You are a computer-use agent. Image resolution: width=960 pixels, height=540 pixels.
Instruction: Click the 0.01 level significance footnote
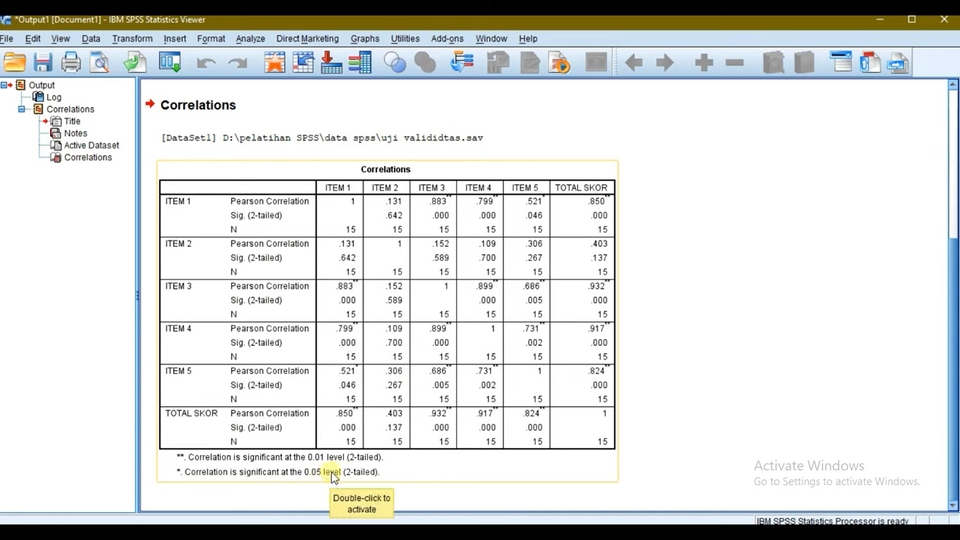point(280,457)
